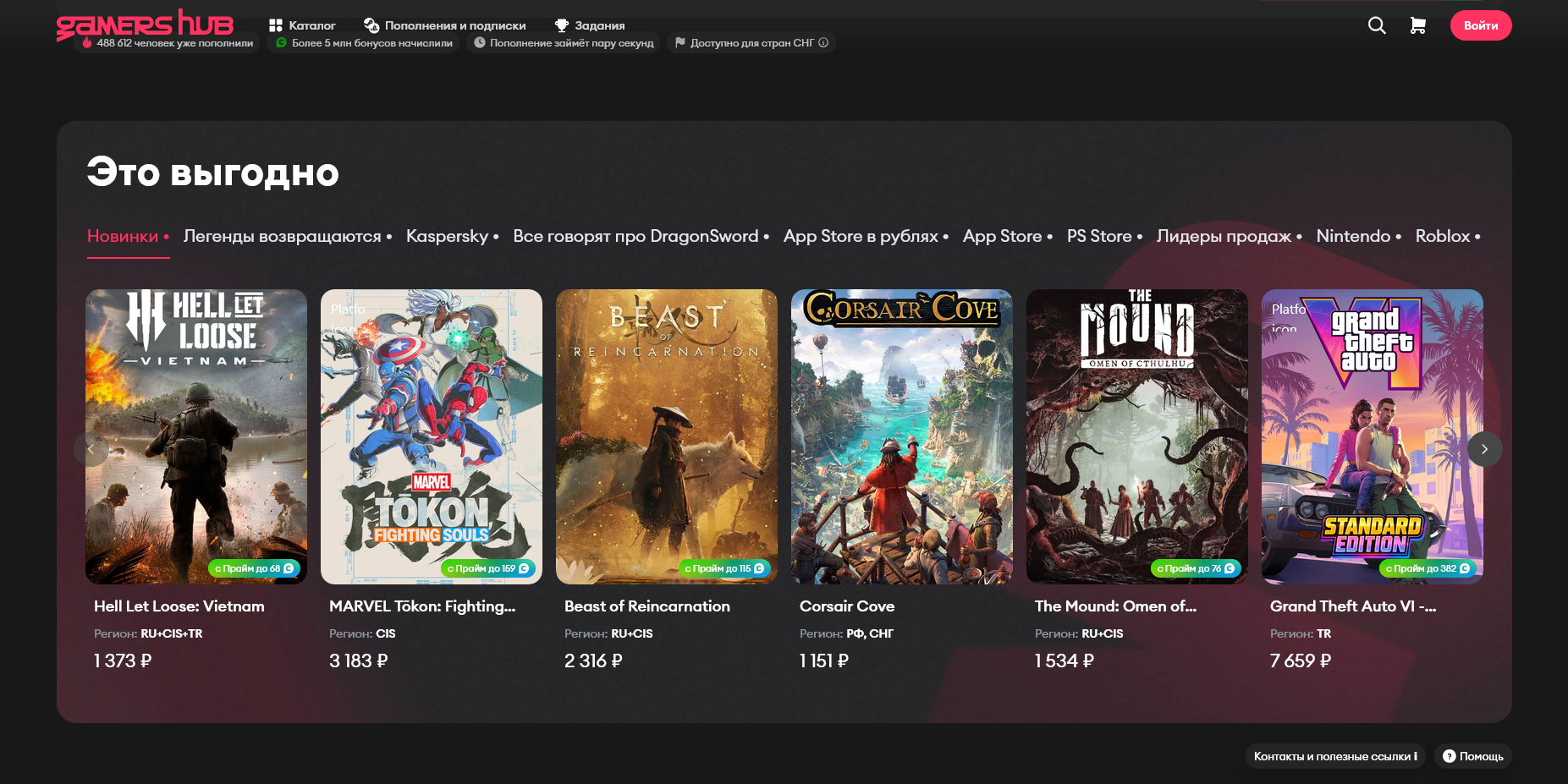Open the 'Лидеры продаж' tab

1229,236
